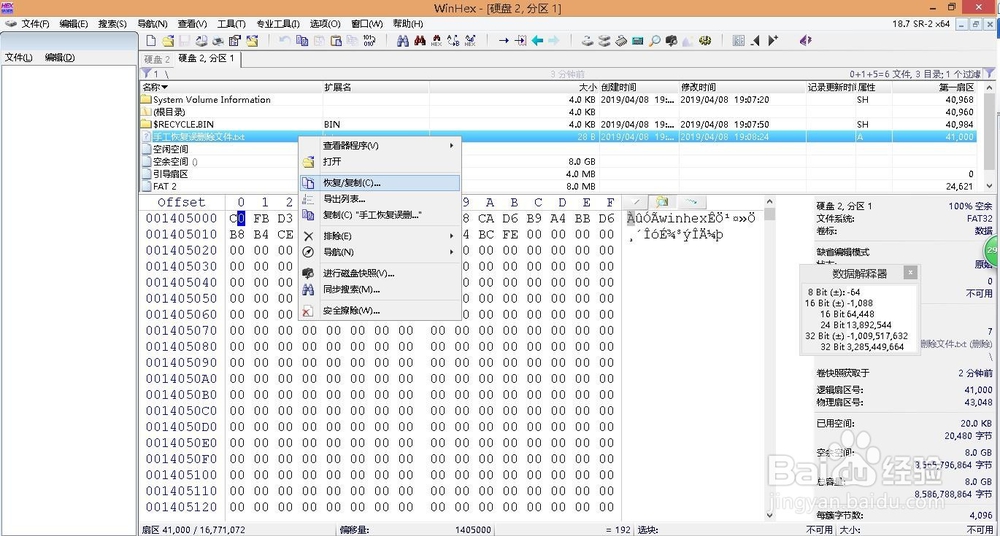Select the System Volume Information folder row
1000x536 pixels.
[558, 100]
